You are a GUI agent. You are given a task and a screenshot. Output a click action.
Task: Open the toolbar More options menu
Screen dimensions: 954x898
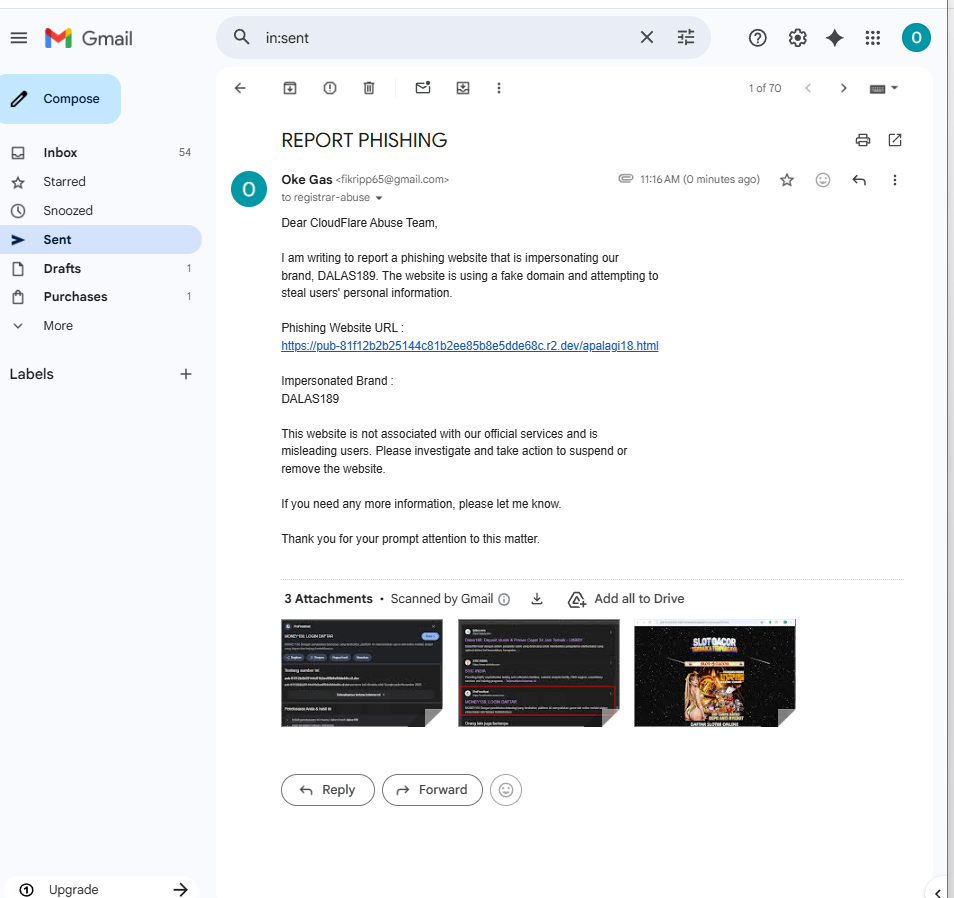click(x=499, y=88)
